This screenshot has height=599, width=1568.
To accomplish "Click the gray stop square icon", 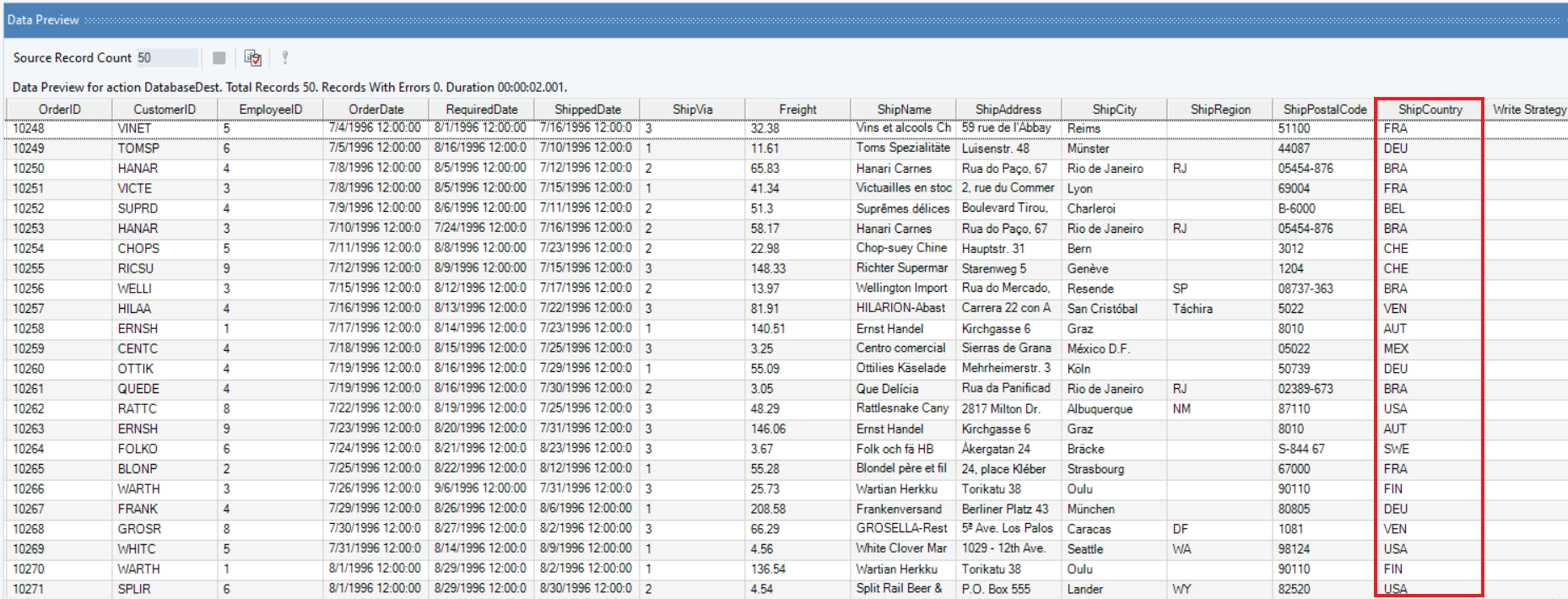I will point(219,58).
